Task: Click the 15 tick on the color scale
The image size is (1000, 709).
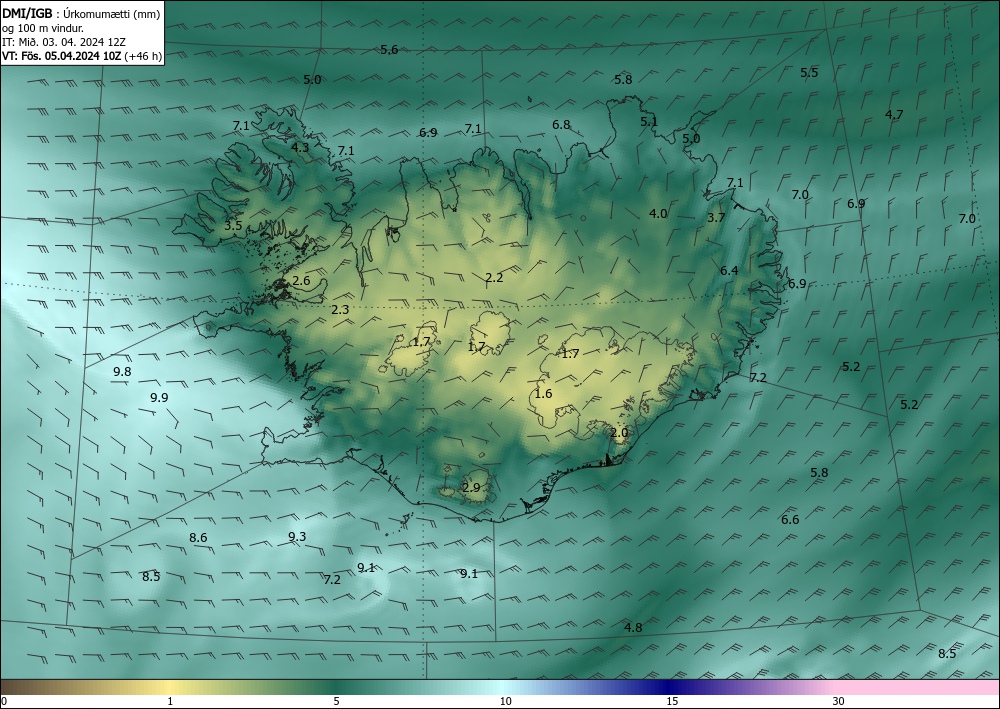Action: (672, 702)
